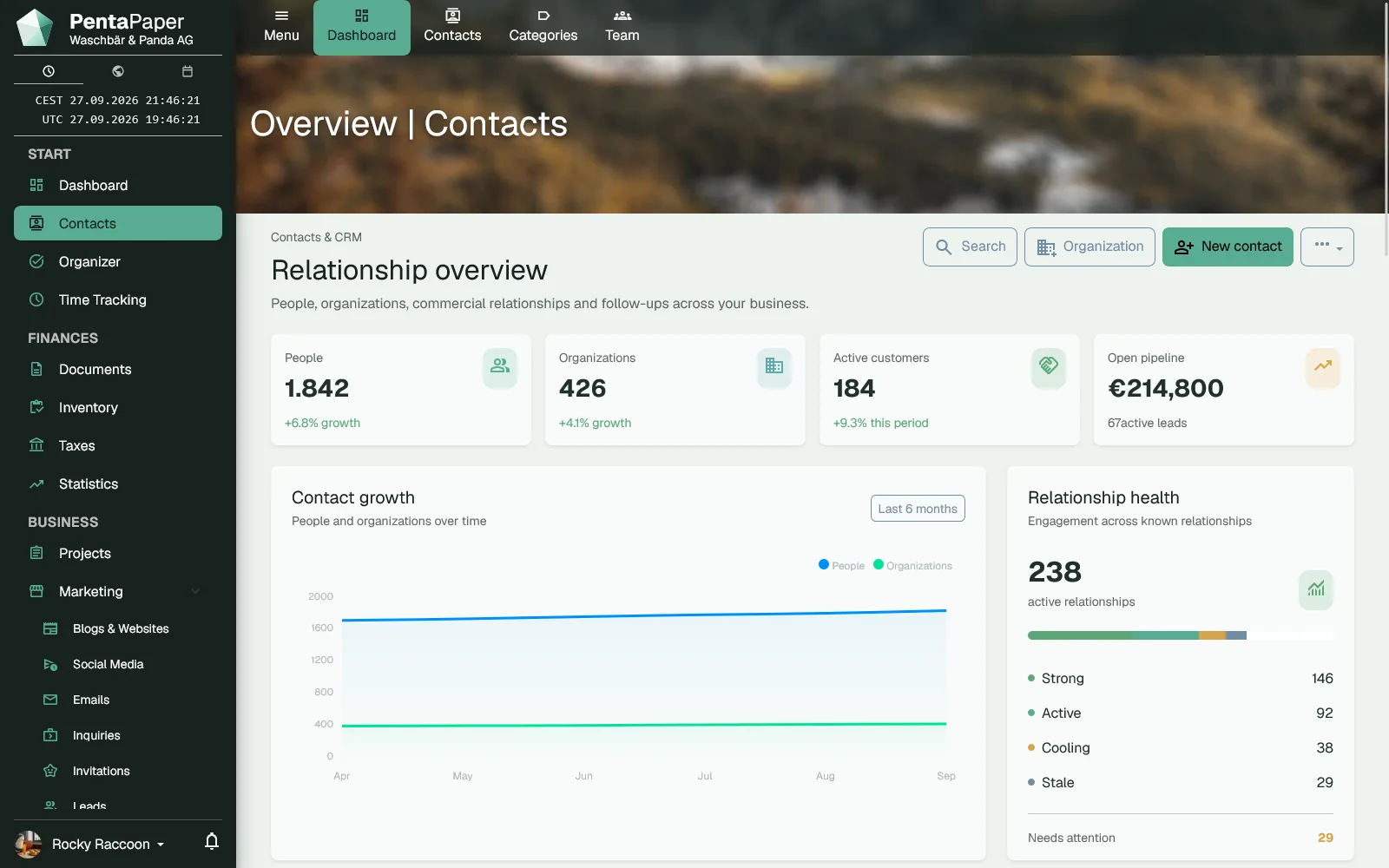Click the Strong row in relationship health
1389x868 pixels.
tap(1181, 678)
